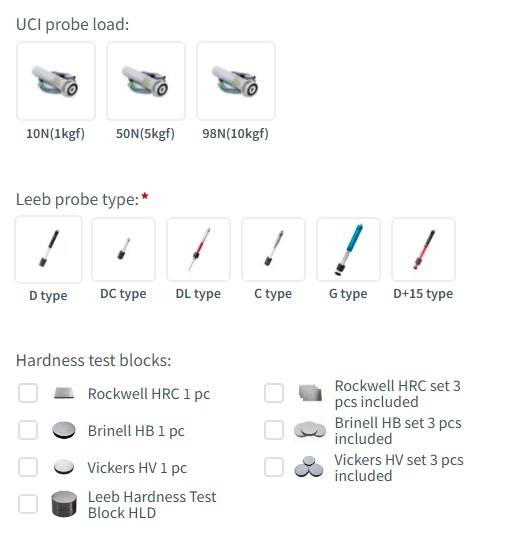The width and height of the screenshot is (510, 533).
Task: Select the DL type probe option
Action: point(199,250)
